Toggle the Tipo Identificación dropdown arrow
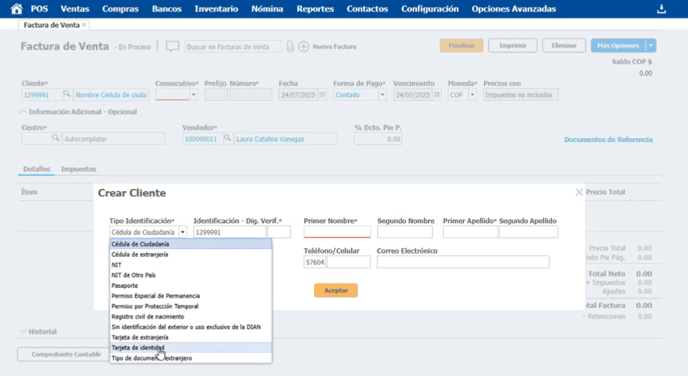Screen dimensions: 688x376 pos(183,232)
